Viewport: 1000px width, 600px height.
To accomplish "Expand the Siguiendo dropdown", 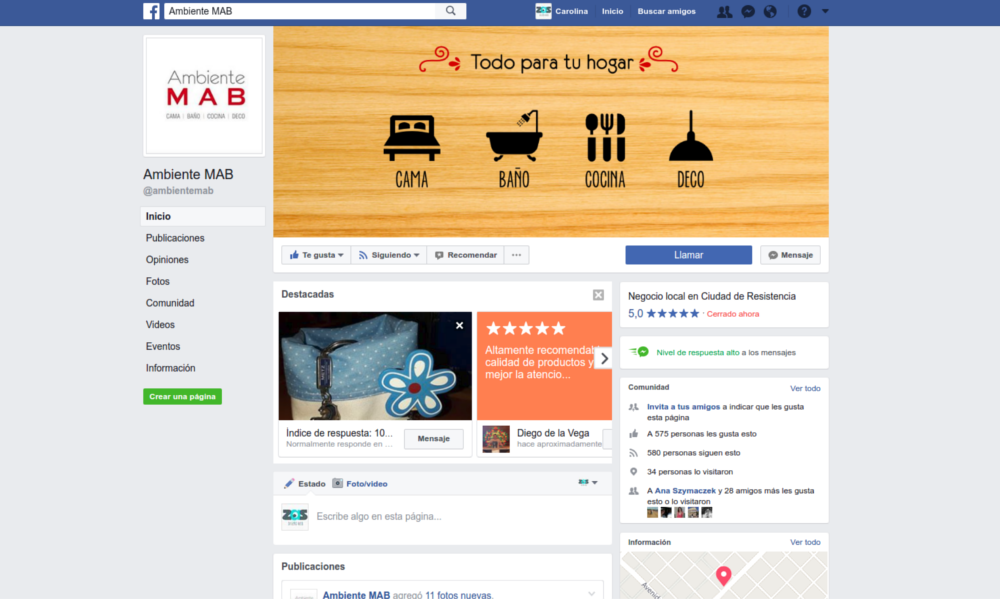I will click(x=389, y=255).
